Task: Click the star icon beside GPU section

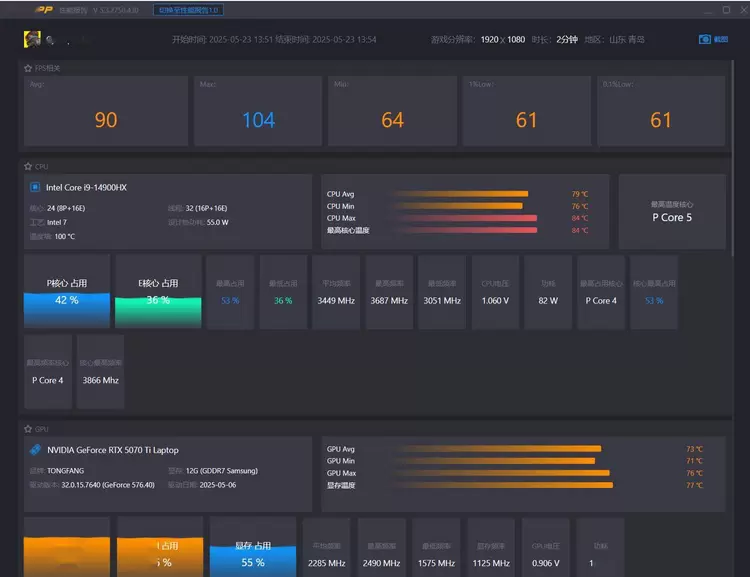Action: coord(28,428)
